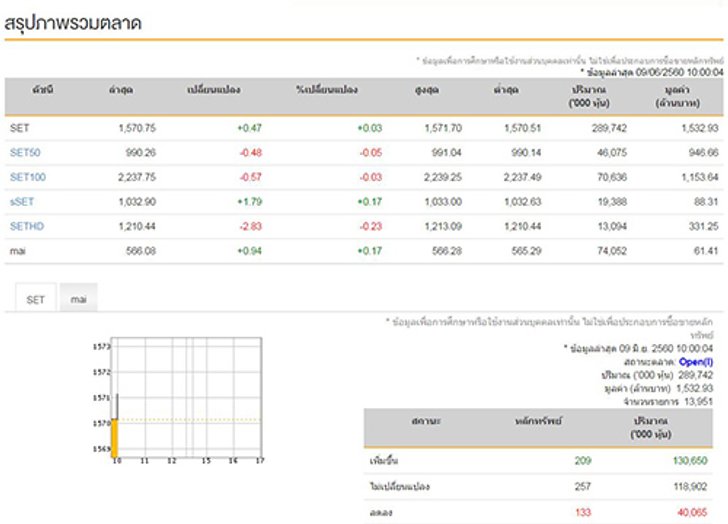728x524 pixels.
Task: Switch to the SET chart tab
Action: click(36, 299)
